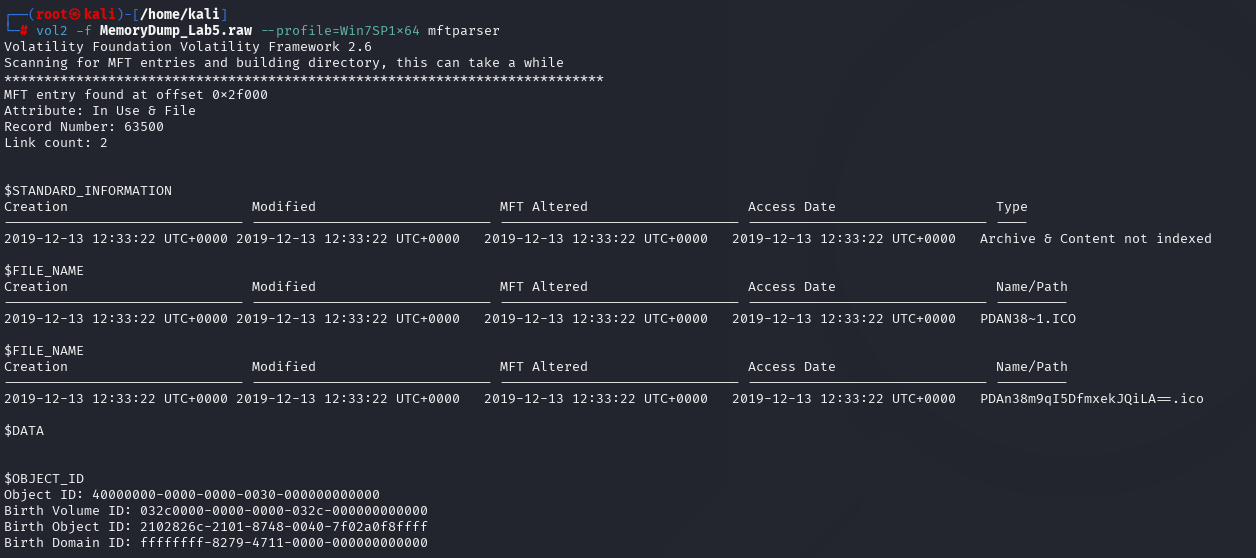Click the Type column header

click(x=1012, y=207)
